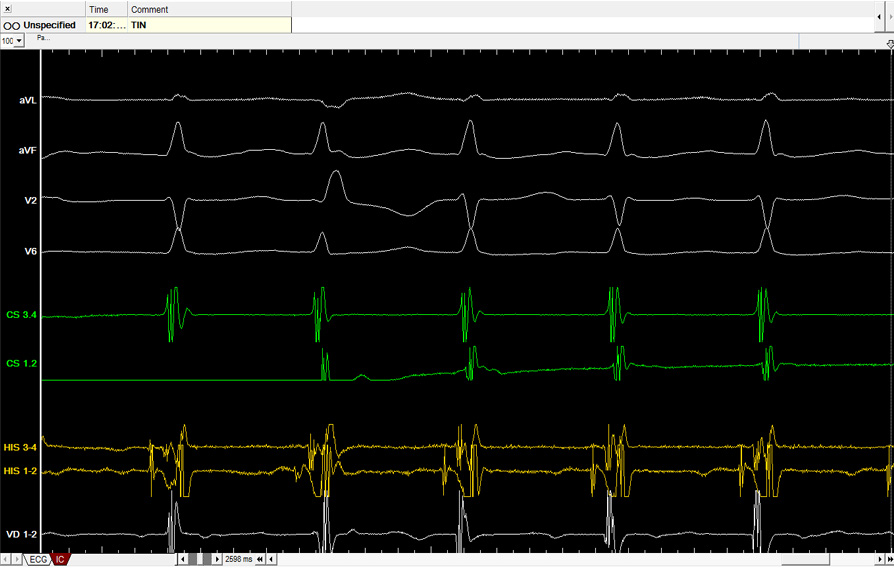Select the aVF lead label
The image size is (894, 568).
pyautogui.click(x=27, y=150)
